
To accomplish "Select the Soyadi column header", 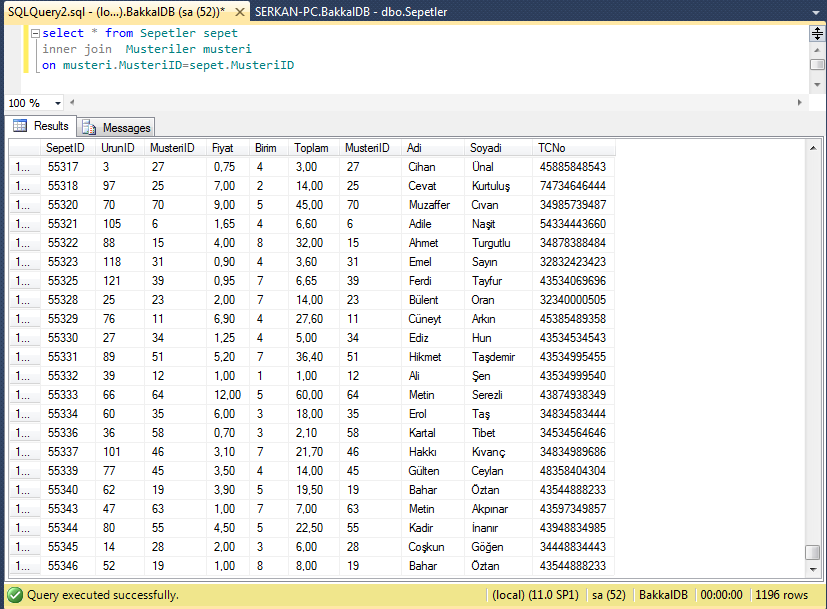I will (x=498, y=148).
